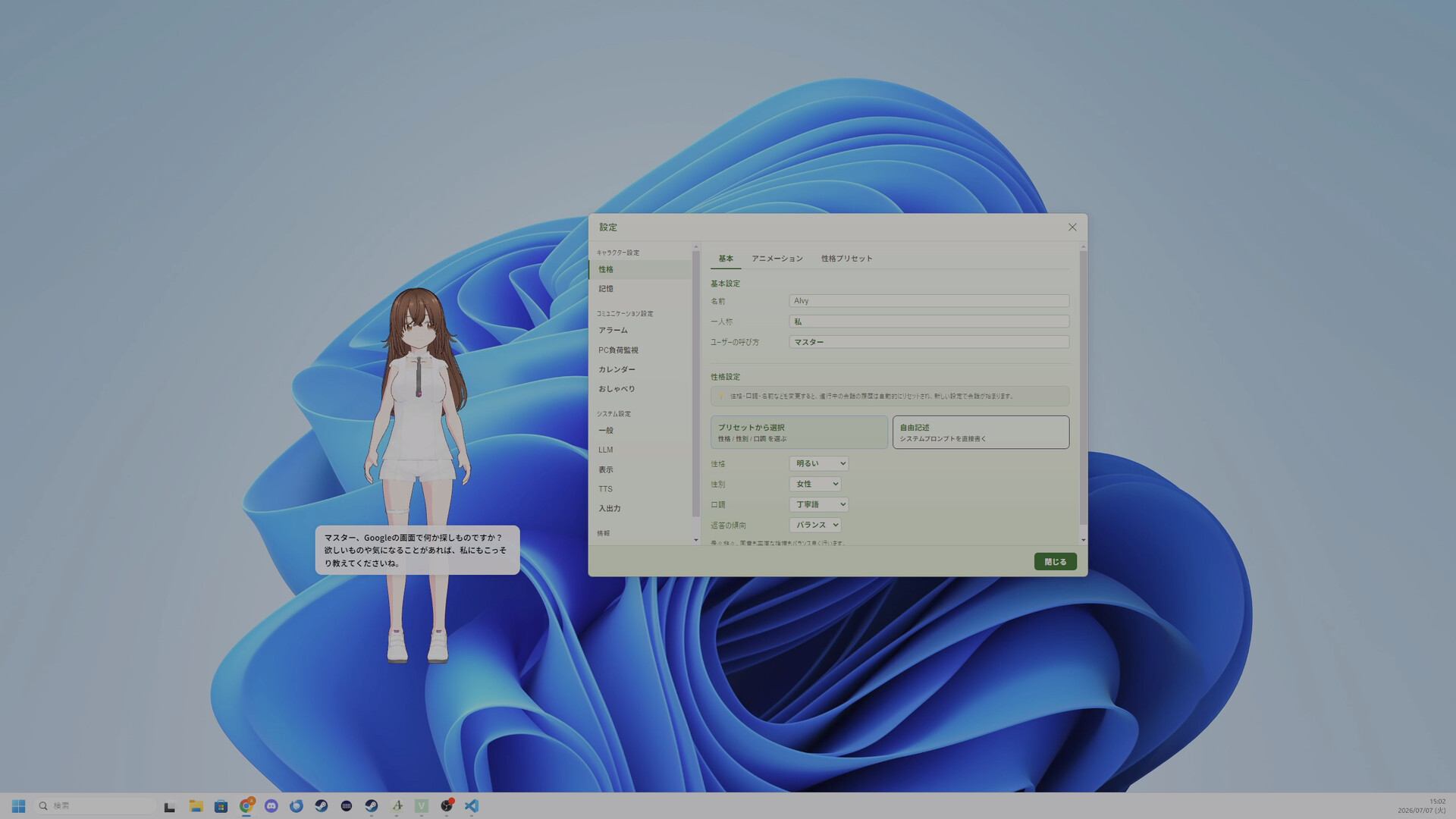Open the 性別 dropdown showing 女性
This screenshot has width=1456, height=819.
pos(814,484)
